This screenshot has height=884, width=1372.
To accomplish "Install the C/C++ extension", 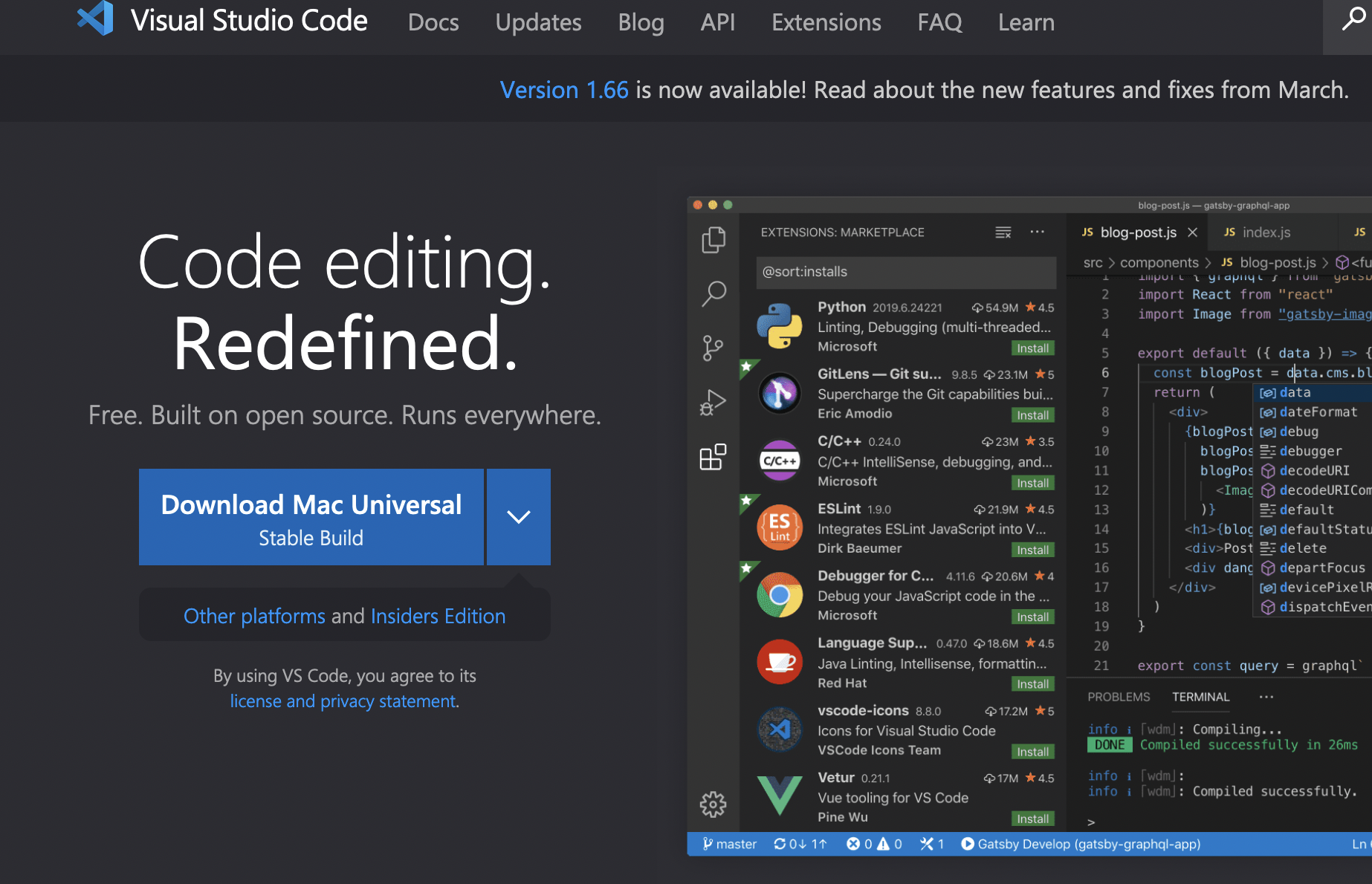I will coord(1033,483).
